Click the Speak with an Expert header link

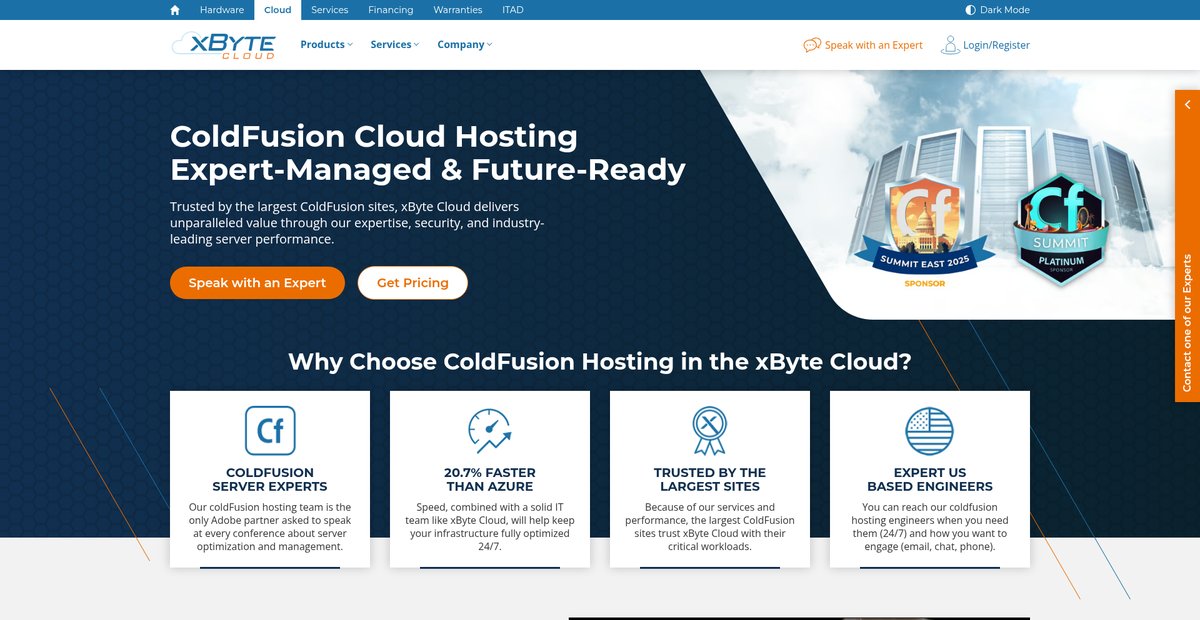click(x=863, y=45)
